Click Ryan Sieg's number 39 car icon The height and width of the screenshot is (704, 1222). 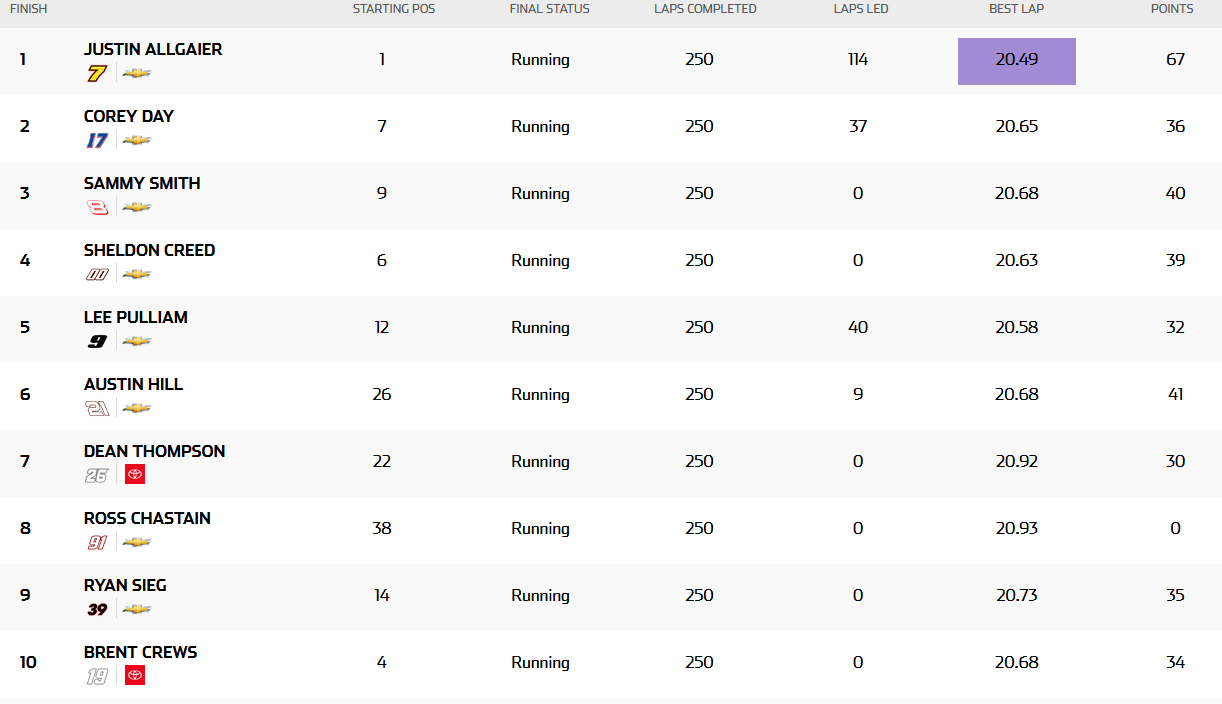(97, 609)
